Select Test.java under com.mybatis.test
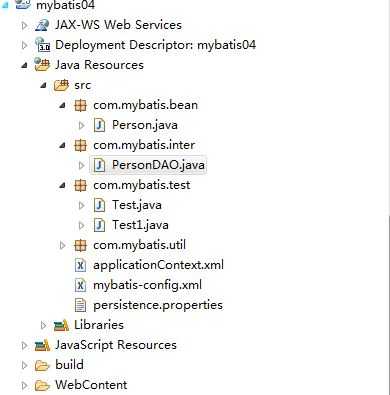390x395 pixels. (137, 205)
